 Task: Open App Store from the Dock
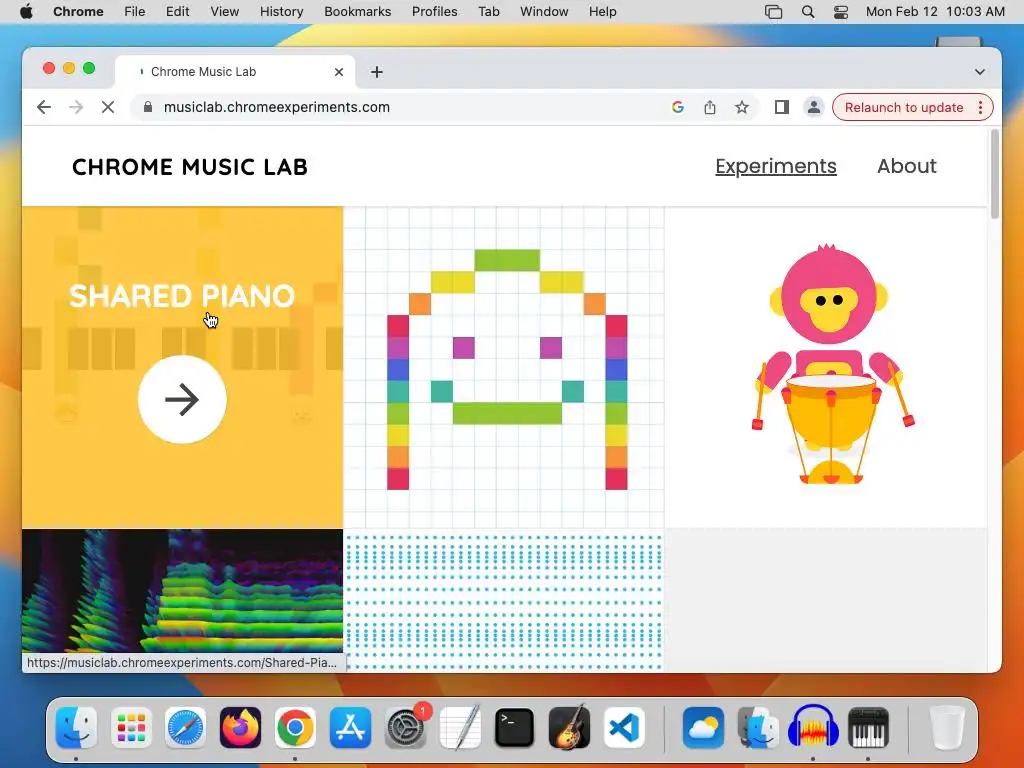click(350, 728)
